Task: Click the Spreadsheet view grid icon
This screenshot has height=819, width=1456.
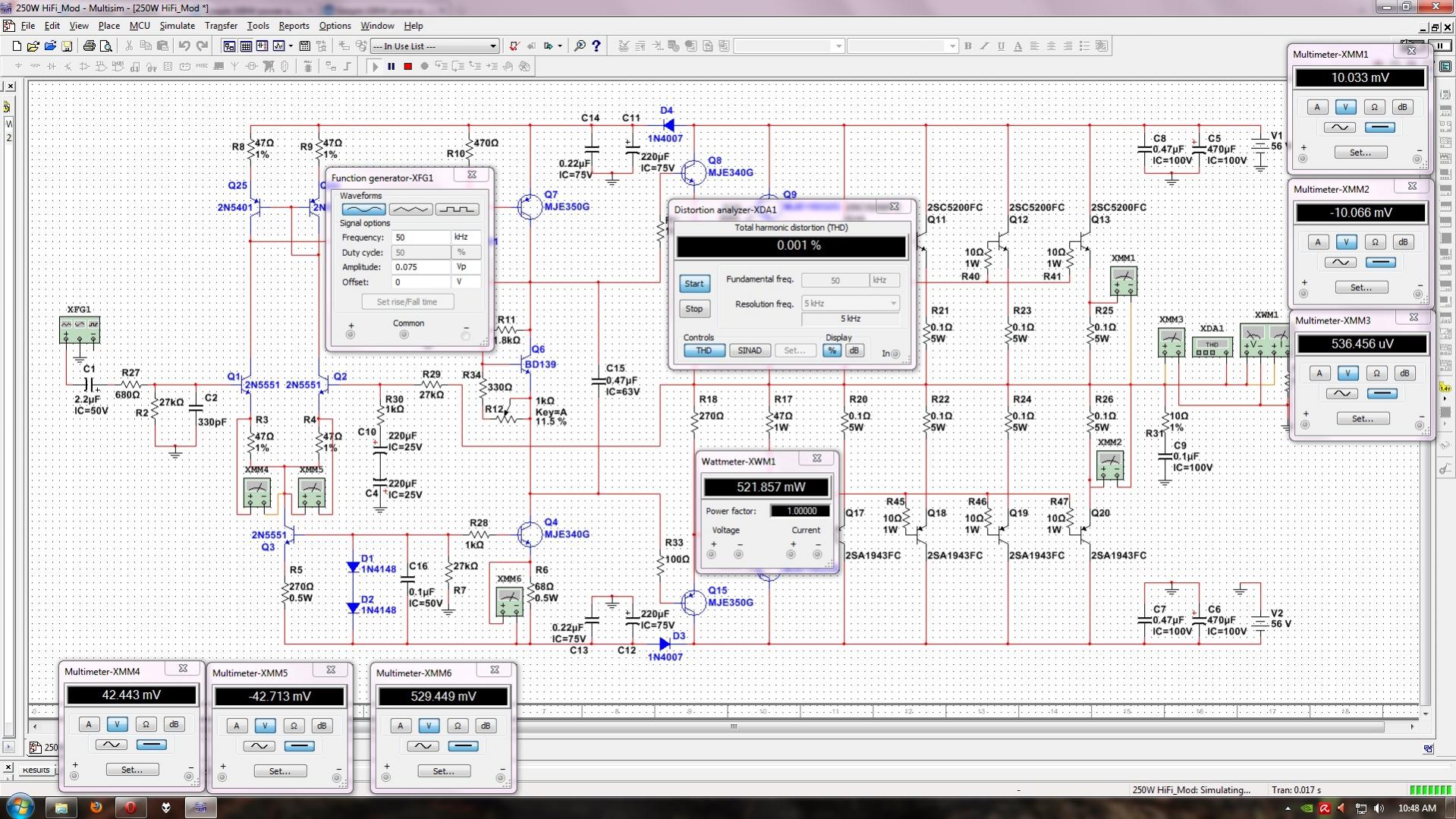Action: 246,46
